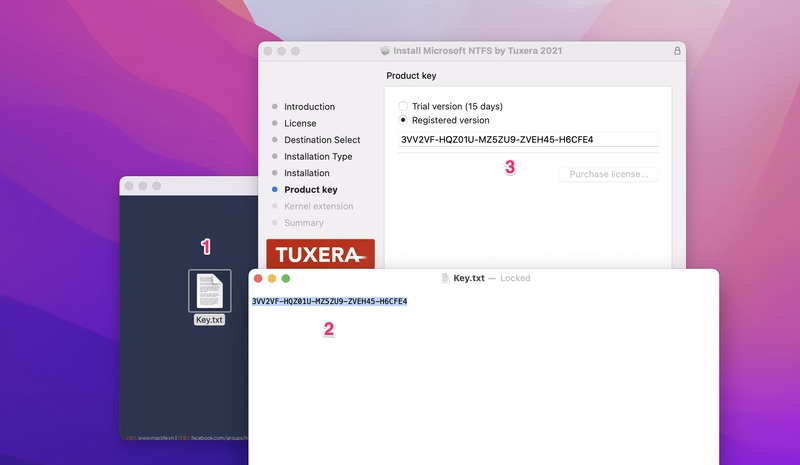The width and height of the screenshot is (800, 465).
Task: Close the Key.txt window with red button
Action: click(258, 278)
